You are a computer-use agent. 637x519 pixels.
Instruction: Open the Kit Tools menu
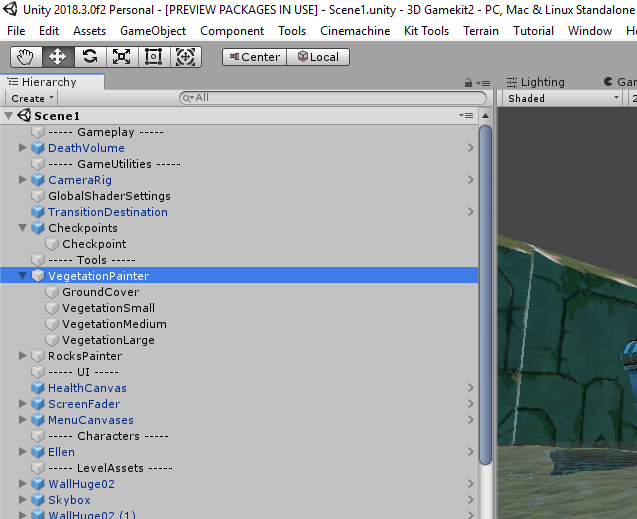tap(426, 31)
